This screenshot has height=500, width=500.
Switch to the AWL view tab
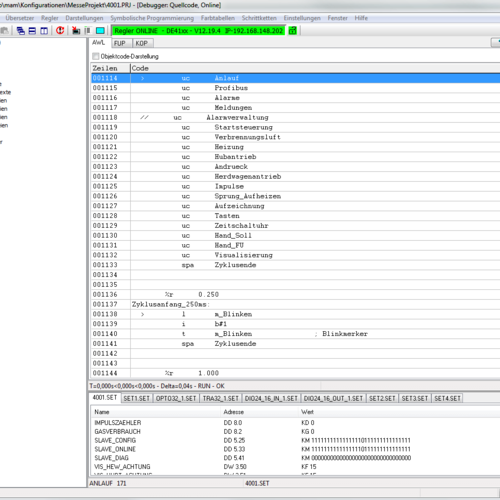point(99,43)
